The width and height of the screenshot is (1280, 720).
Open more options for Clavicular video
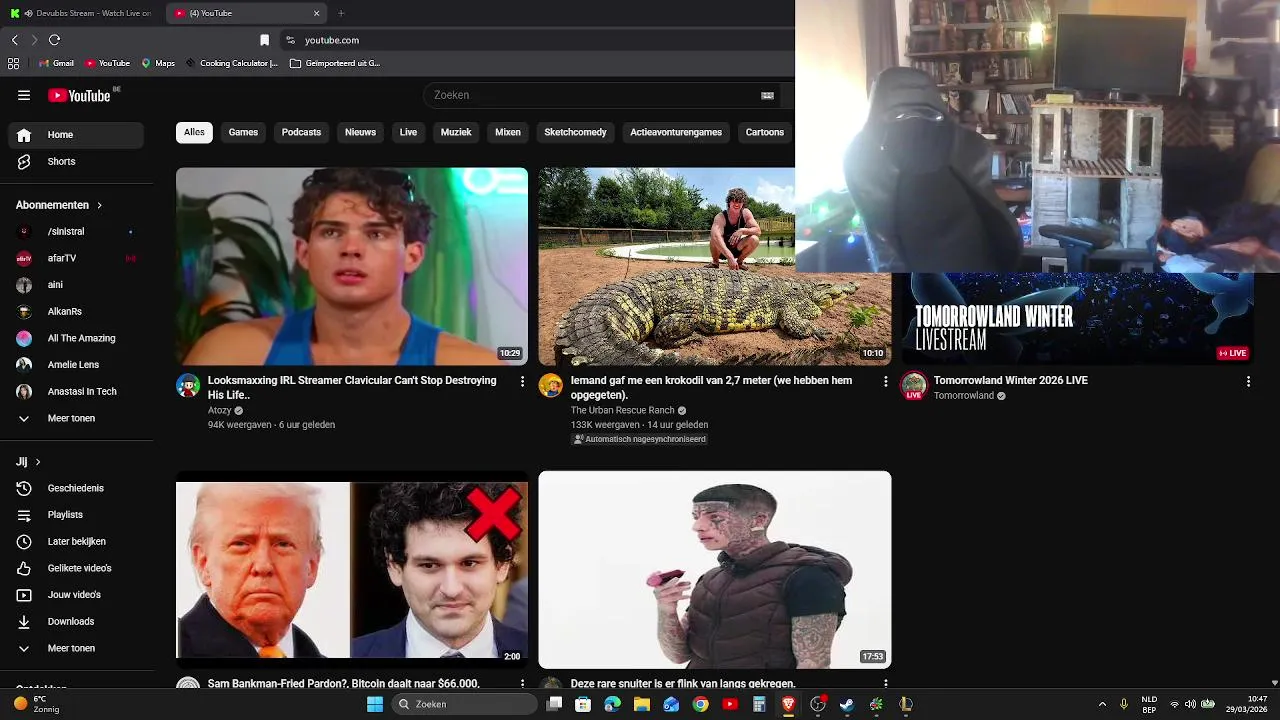pyautogui.click(x=522, y=381)
